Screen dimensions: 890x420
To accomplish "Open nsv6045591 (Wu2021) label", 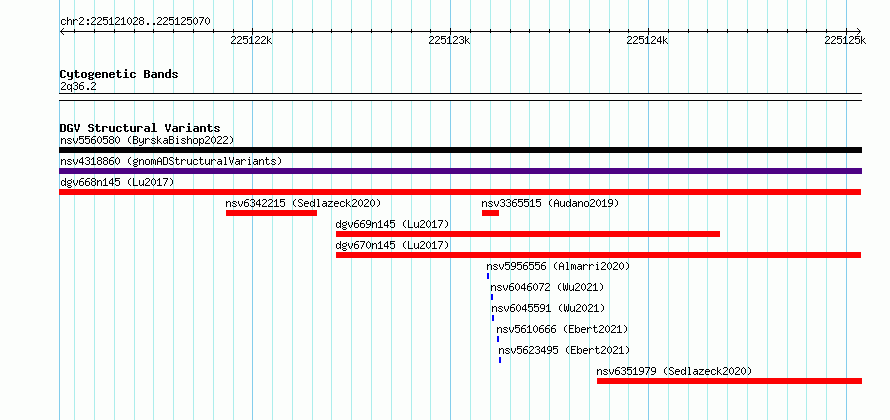I will [x=548, y=308].
